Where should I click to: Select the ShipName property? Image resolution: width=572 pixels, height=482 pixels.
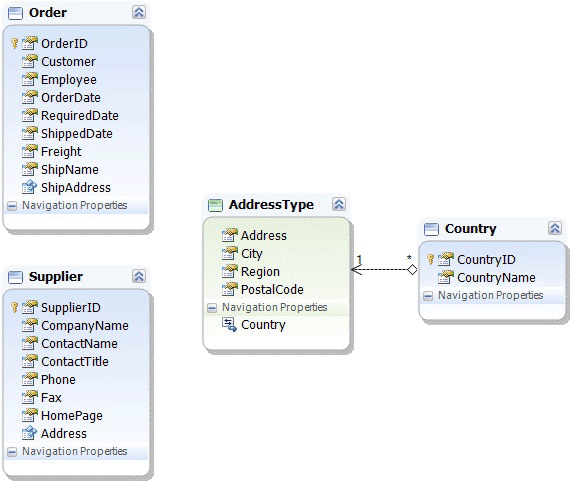[x=70, y=170]
